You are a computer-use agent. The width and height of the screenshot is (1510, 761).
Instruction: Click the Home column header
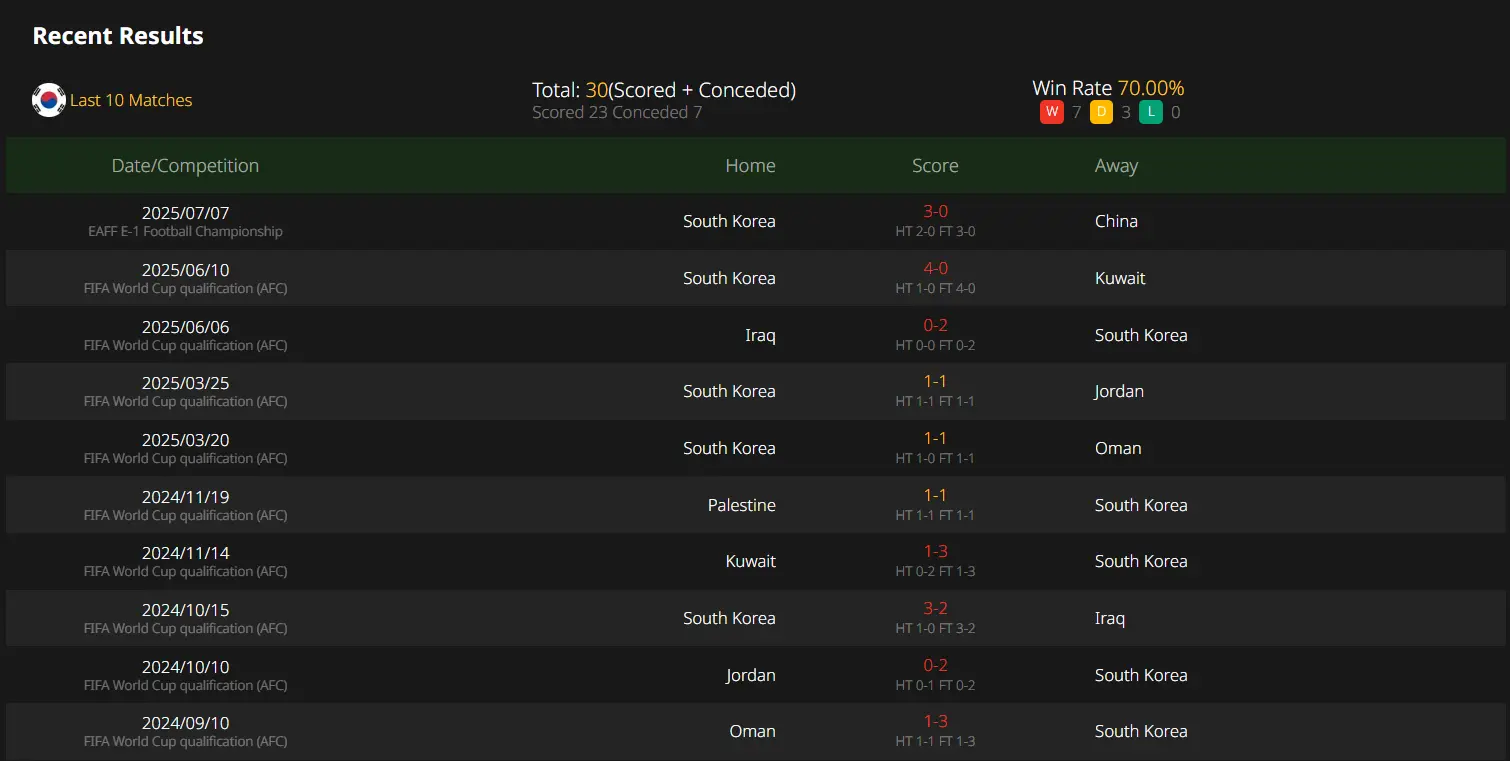[750, 166]
